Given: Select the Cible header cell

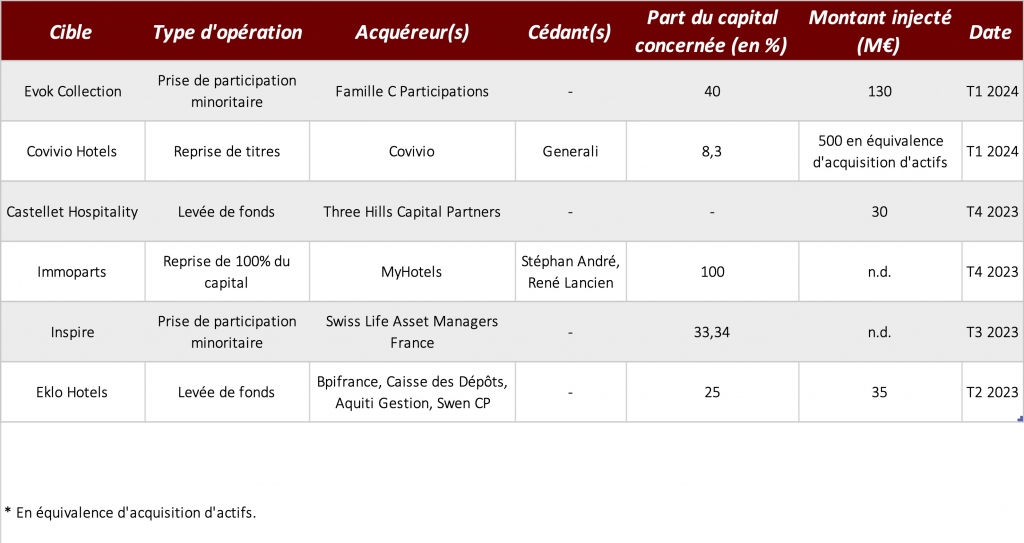Looking at the screenshot, I should (72, 31).
